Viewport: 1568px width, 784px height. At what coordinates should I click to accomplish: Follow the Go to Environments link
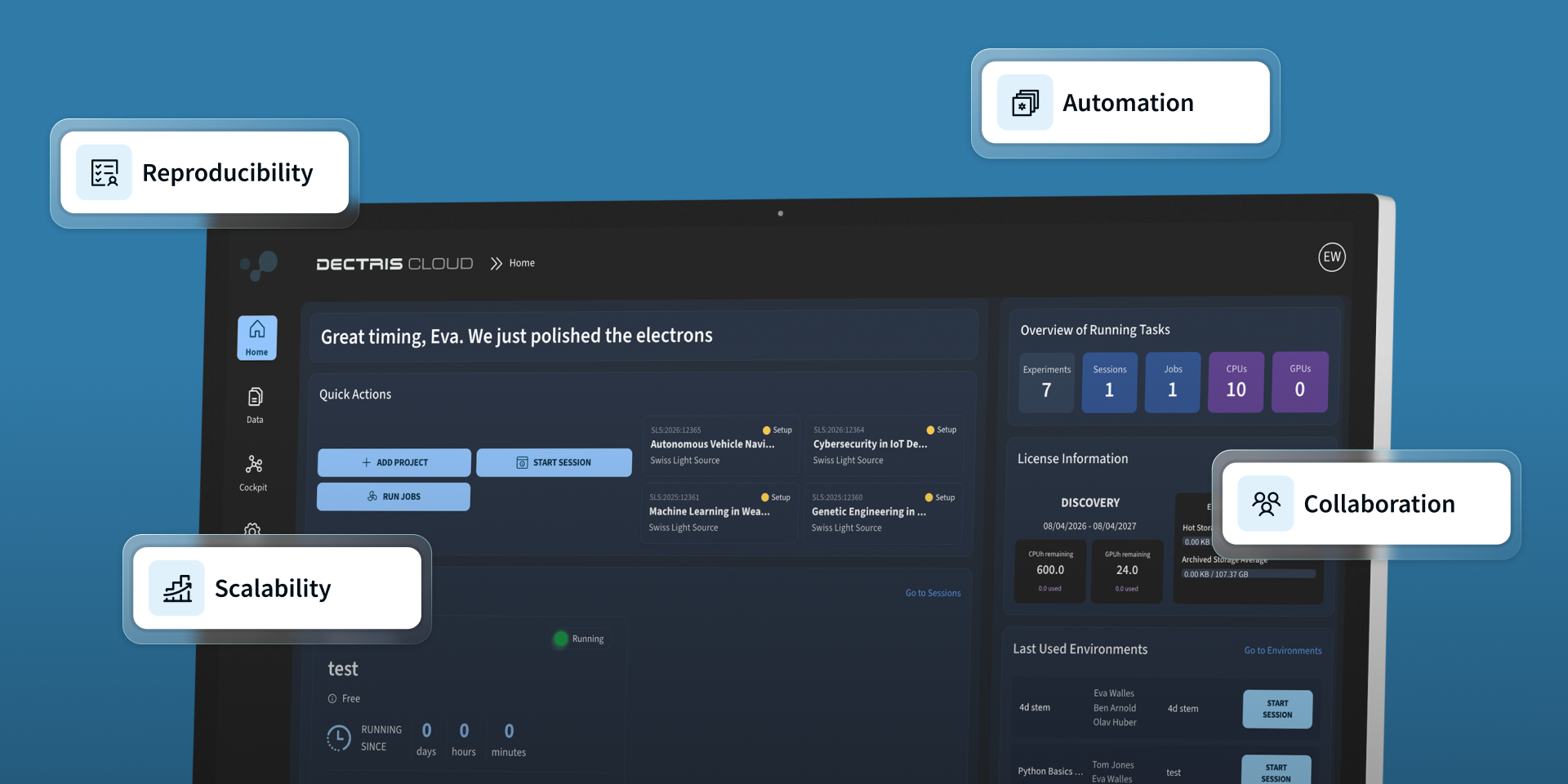(1283, 651)
